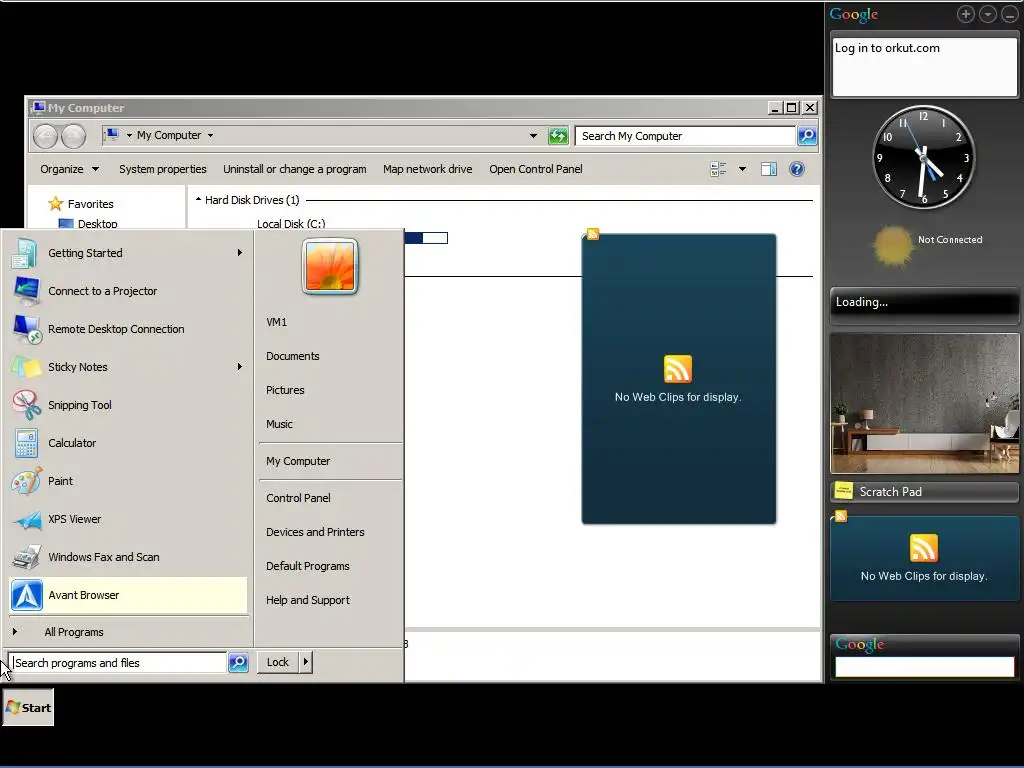Open the Google sidebar menu down-arrow icon
Viewport: 1024px width, 768px height.
[987, 14]
